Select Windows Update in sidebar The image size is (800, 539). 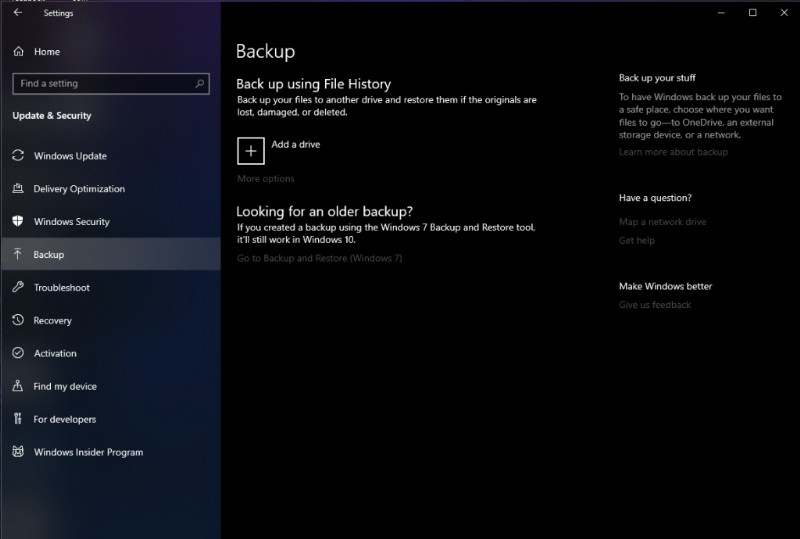[x=70, y=156]
